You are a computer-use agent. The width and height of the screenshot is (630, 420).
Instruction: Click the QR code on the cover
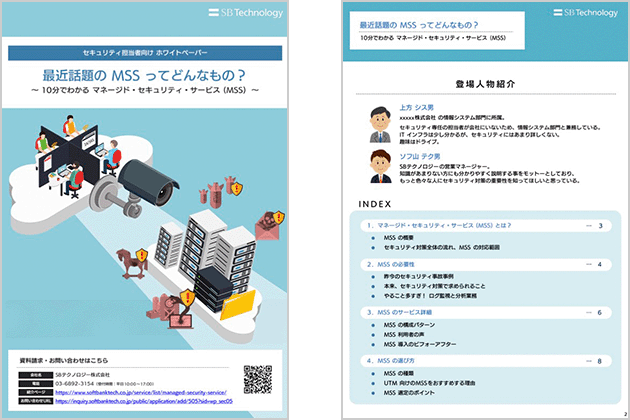click(257, 378)
